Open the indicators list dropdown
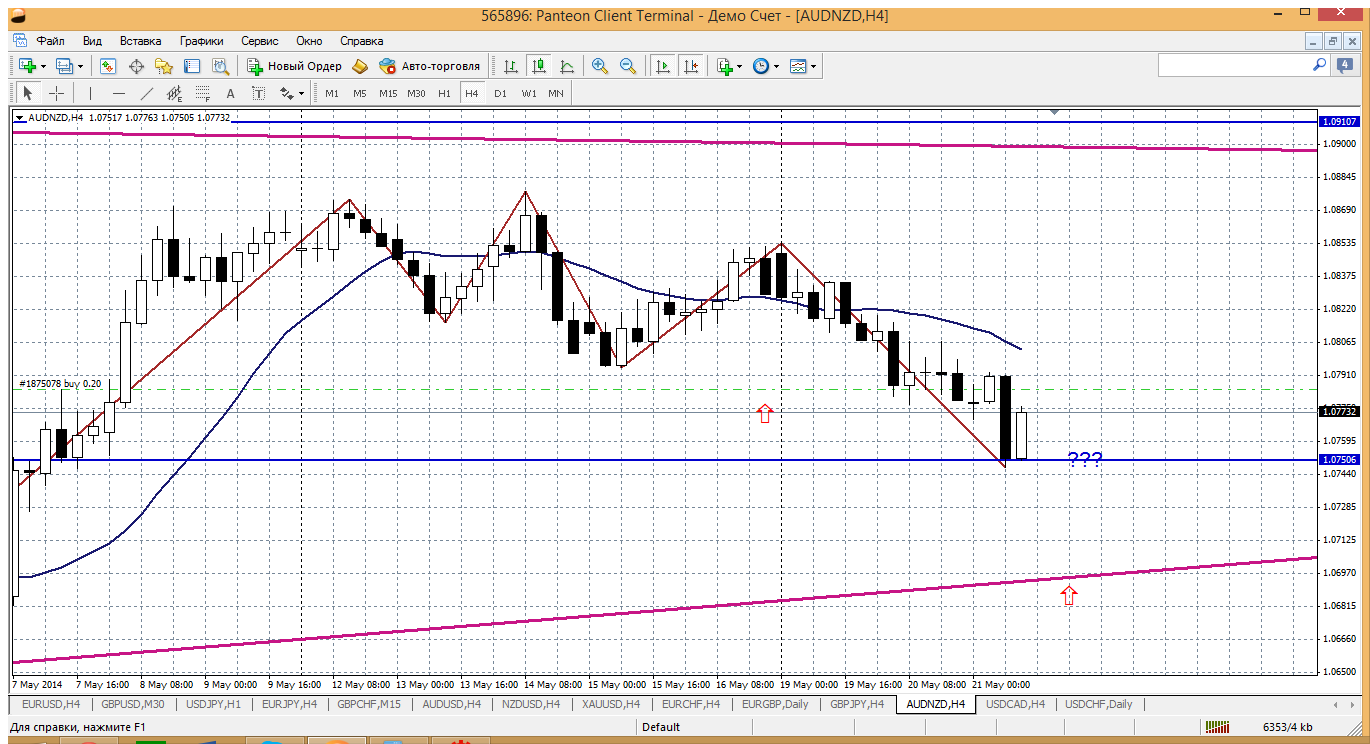The height and width of the screenshot is (744, 1370). 739,66
